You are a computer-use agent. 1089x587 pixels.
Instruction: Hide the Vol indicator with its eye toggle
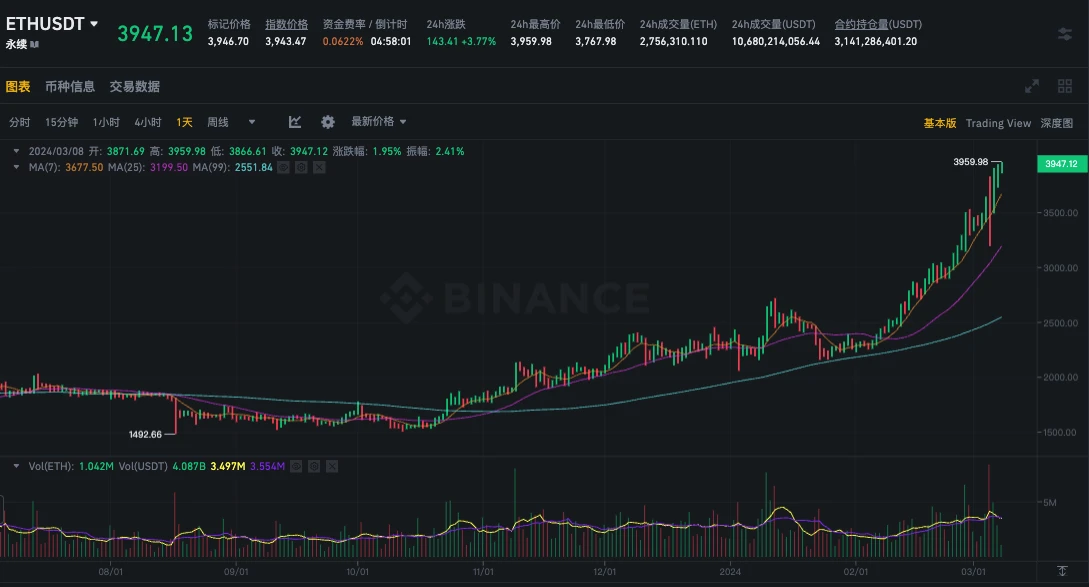pyautogui.click(x=296, y=466)
